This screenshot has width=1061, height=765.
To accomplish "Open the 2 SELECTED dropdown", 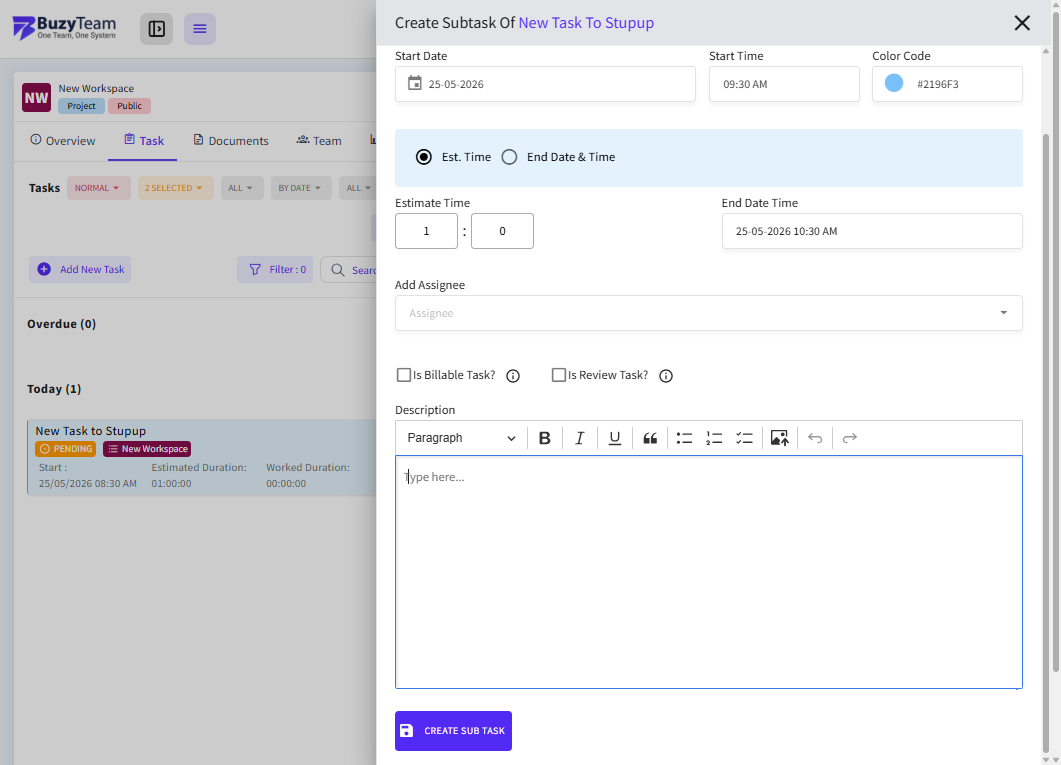I will (176, 188).
